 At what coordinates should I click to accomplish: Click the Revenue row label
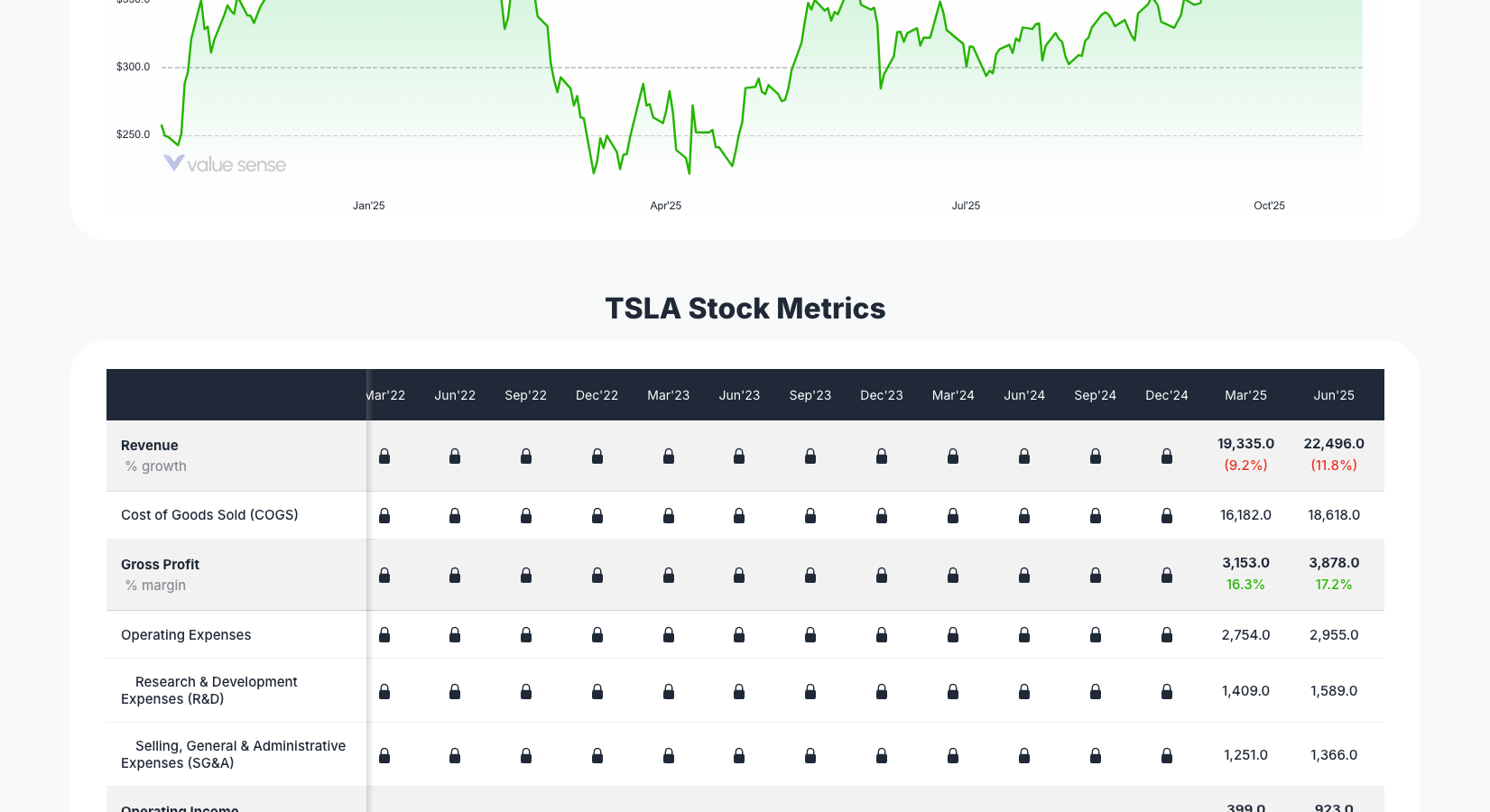[x=149, y=445]
